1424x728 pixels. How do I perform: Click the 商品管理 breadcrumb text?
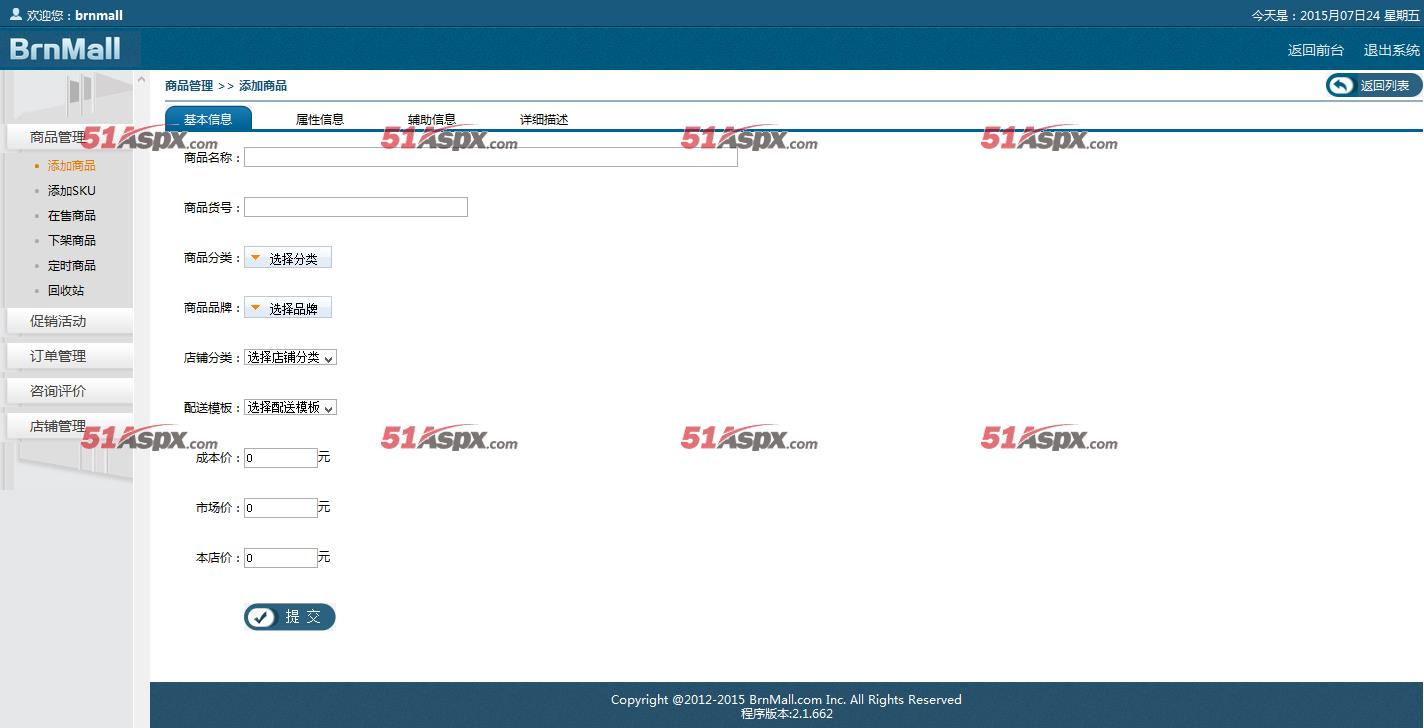click(189, 86)
